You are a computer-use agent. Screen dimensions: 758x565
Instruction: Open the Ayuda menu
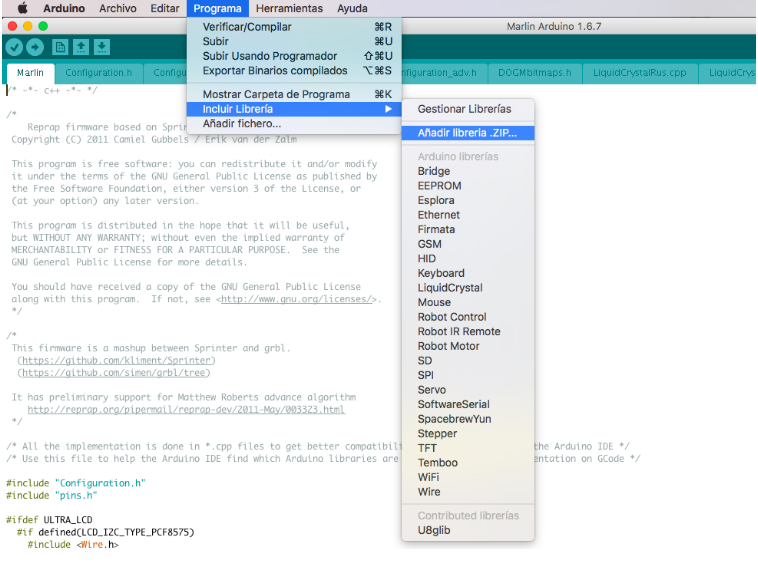coord(352,8)
